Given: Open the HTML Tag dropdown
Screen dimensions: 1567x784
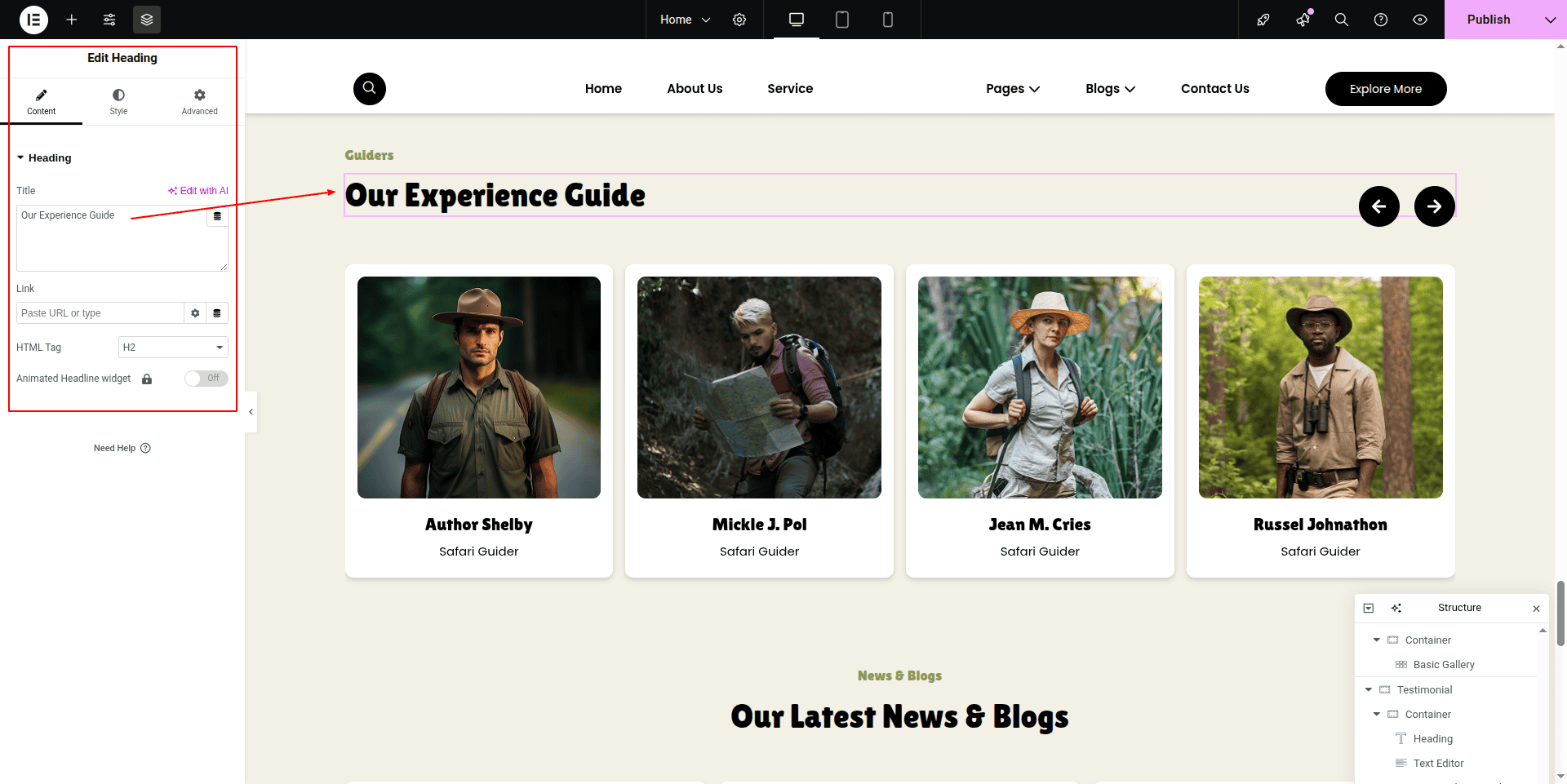Looking at the screenshot, I should click(173, 348).
